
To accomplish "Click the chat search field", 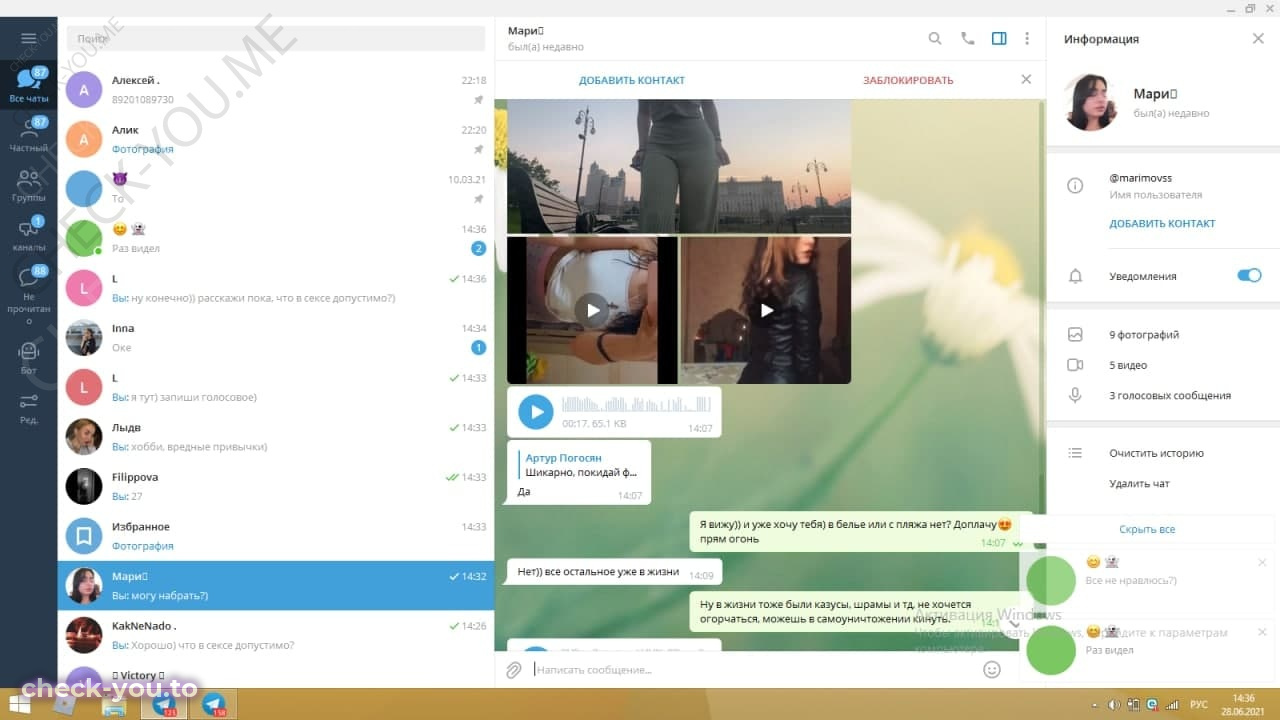I will pyautogui.click(x=276, y=38).
